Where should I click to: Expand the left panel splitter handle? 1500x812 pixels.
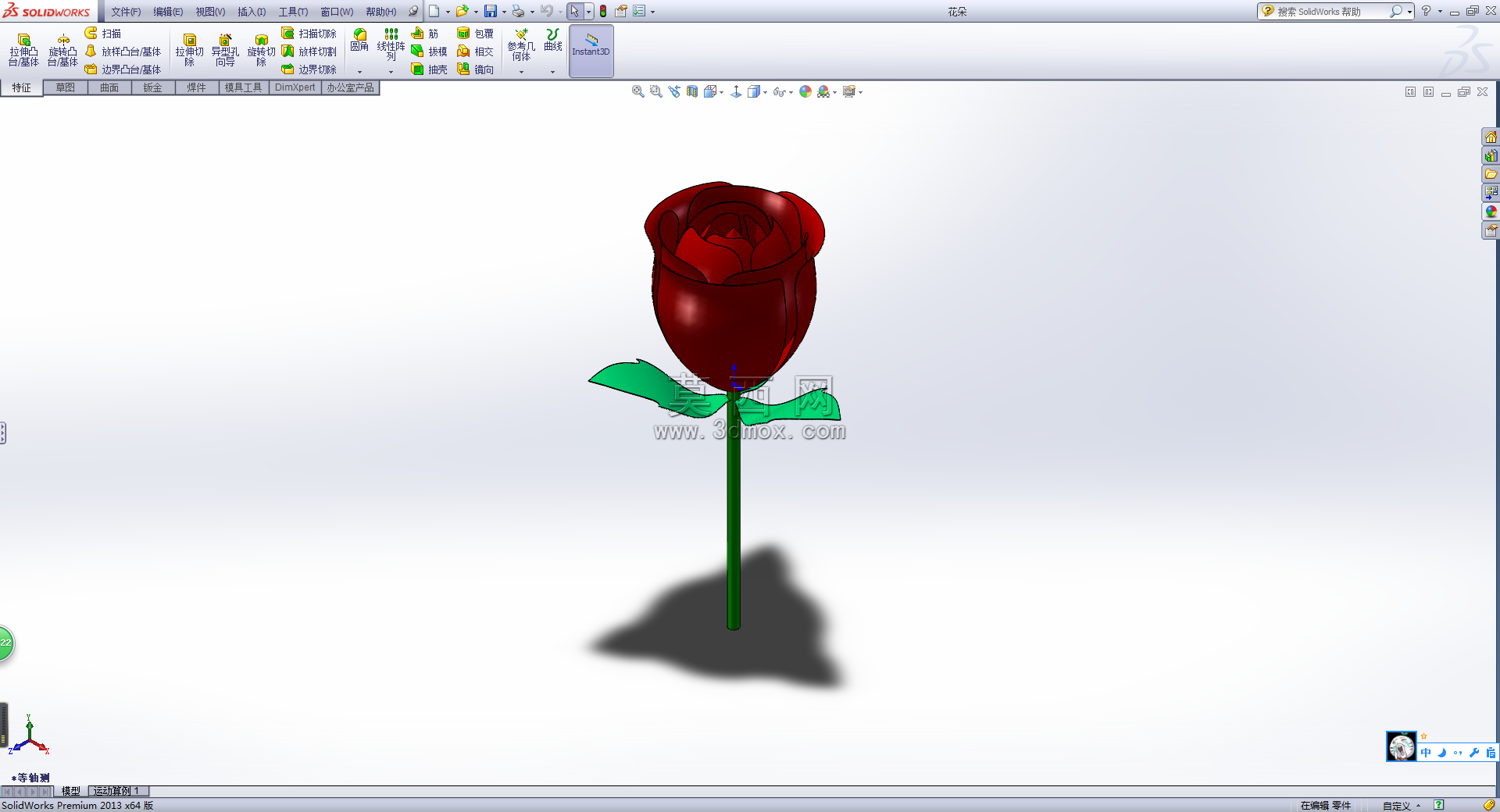(3, 433)
